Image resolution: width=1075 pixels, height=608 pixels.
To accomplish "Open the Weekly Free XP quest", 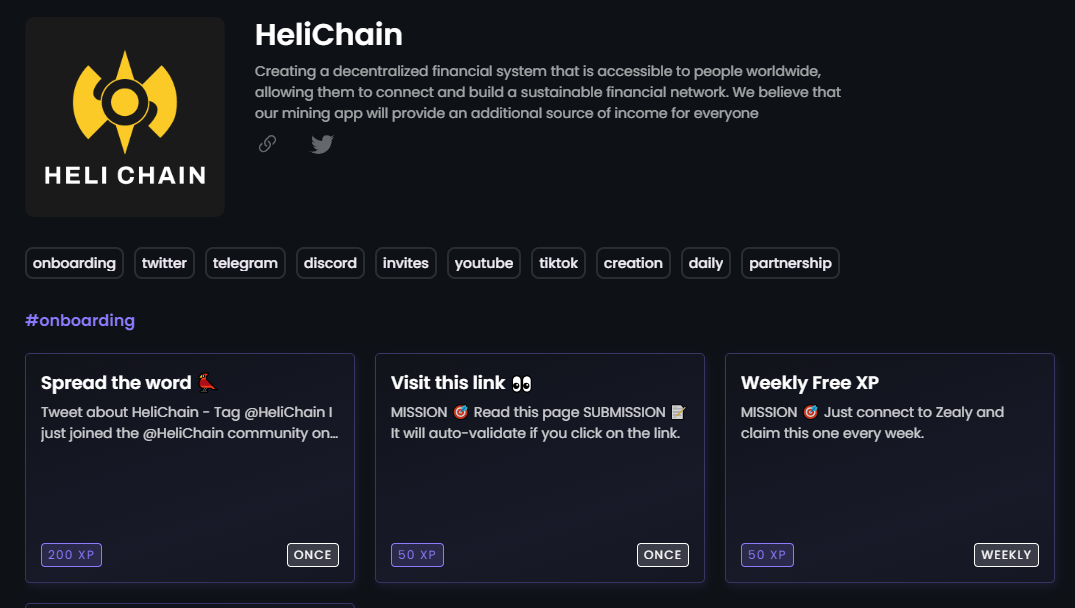I will coord(890,467).
